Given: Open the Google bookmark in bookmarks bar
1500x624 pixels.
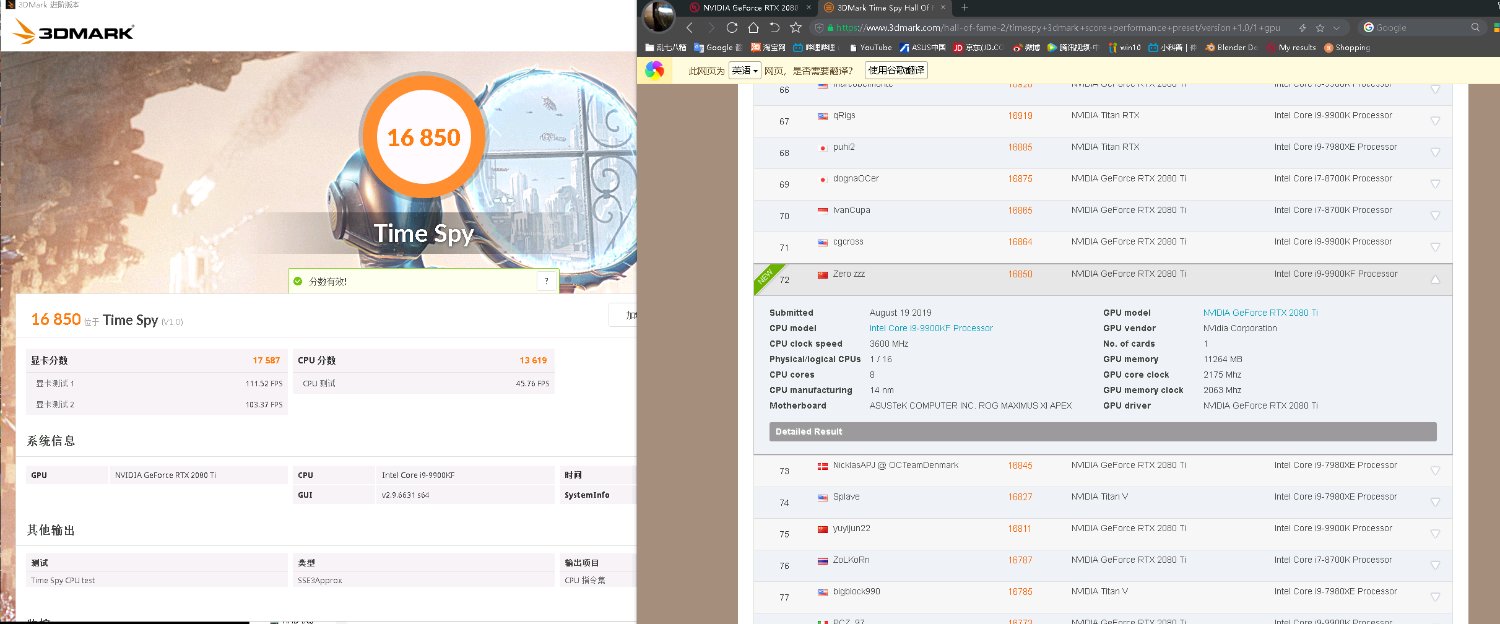Looking at the screenshot, I should coord(717,47).
